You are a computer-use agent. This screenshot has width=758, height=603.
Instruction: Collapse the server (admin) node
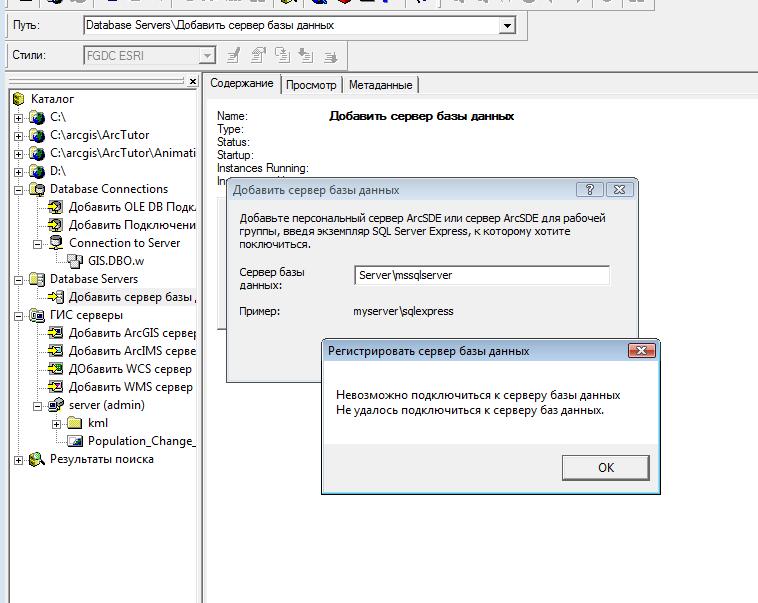(x=37, y=406)
